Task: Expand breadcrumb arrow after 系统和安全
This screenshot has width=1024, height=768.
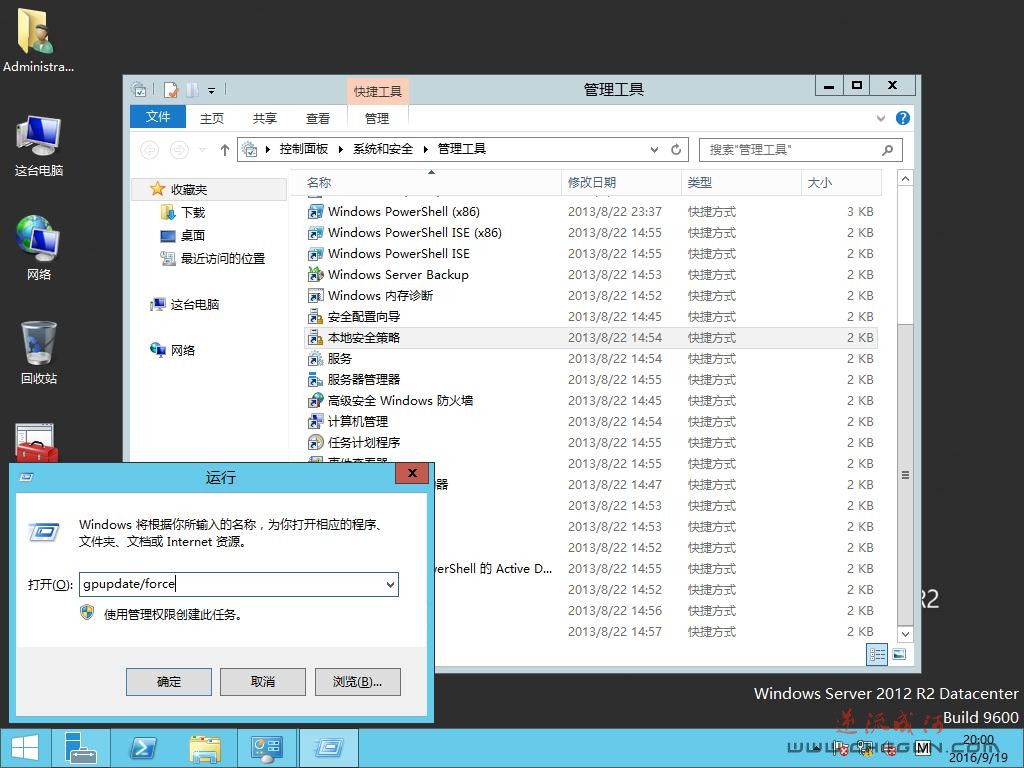Action: click(x=426, y=150)
